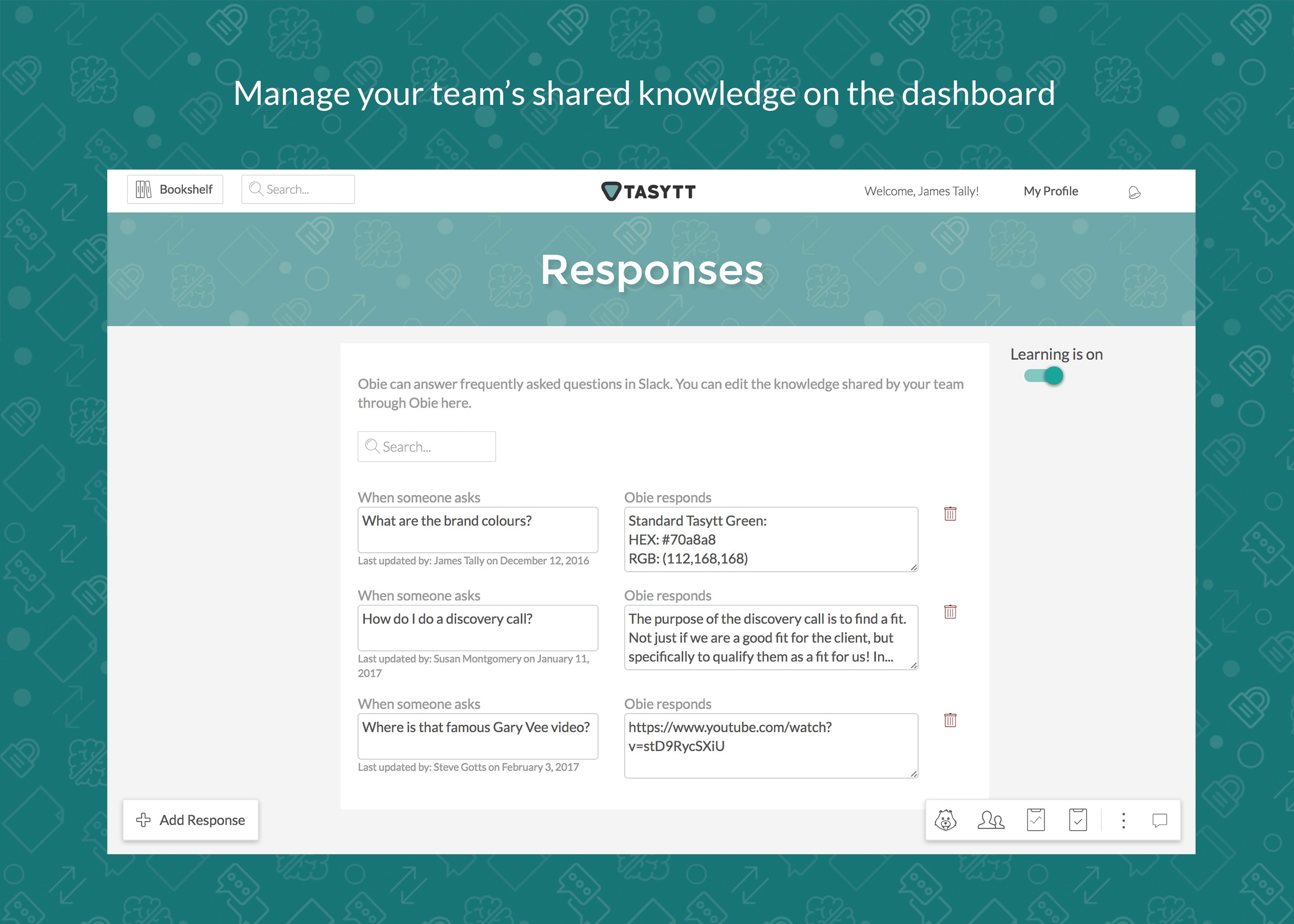This screenshot has height=924, width=1294.
Task: Open the chat bubble icon in bottom toolbar
Action: (x=1159, y=820)
